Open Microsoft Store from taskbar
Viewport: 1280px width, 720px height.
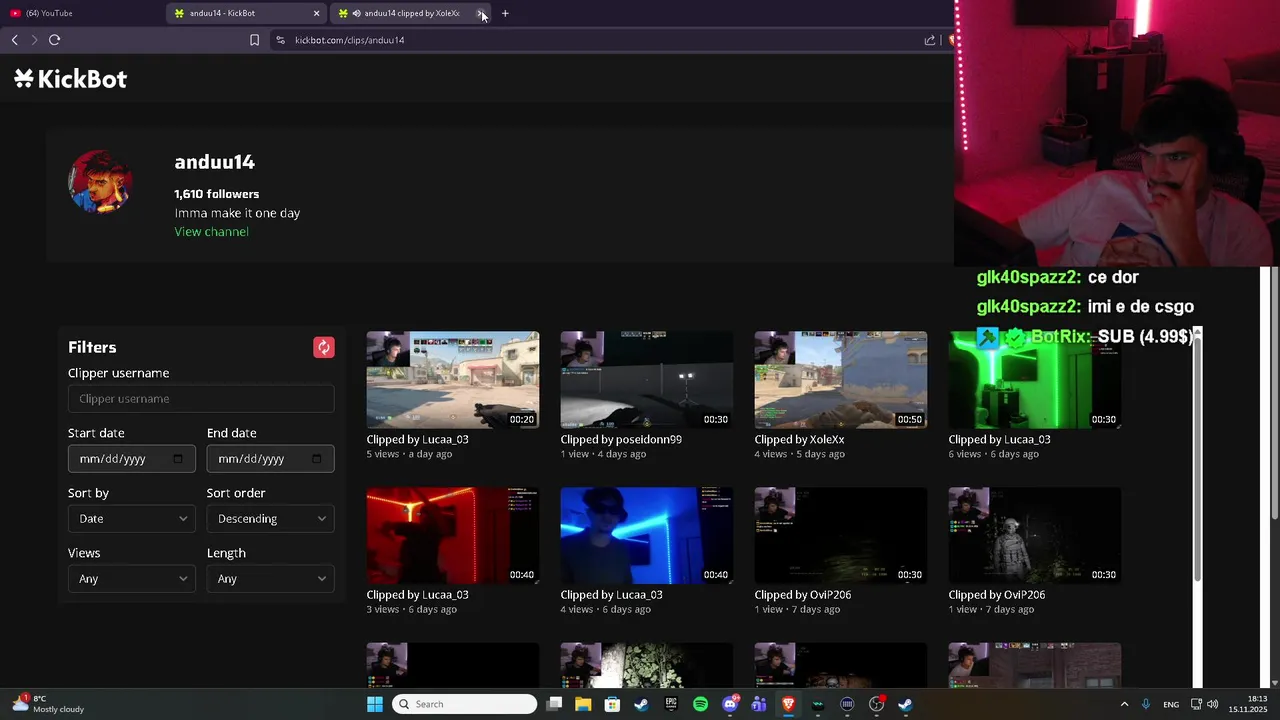click(612, 704)
